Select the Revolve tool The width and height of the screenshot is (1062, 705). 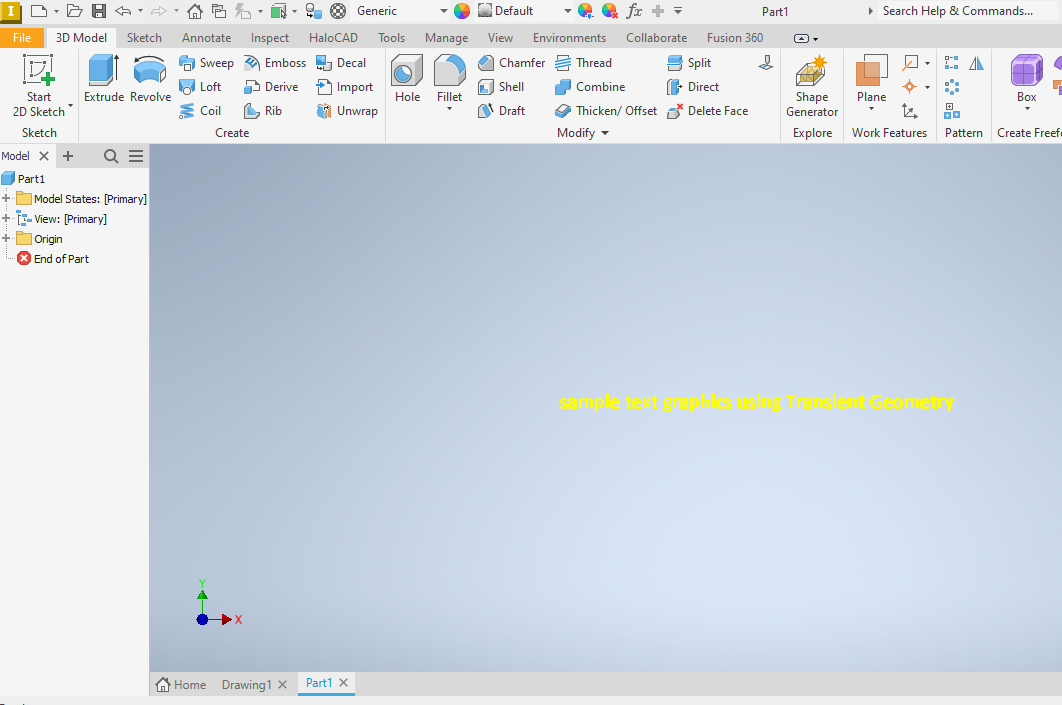(x=150, y=80)
